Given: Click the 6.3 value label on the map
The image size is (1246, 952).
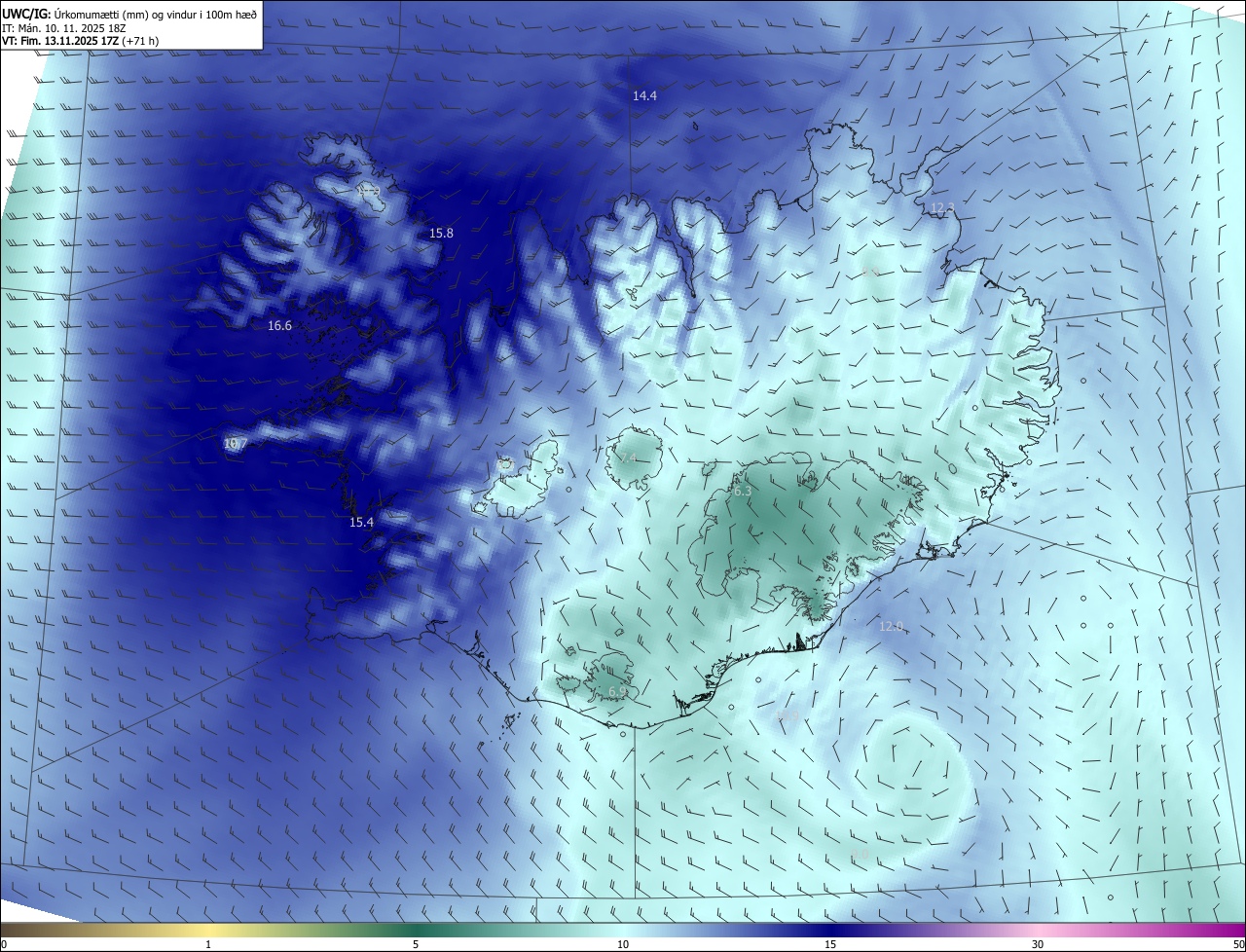Looking at the screenshot, I should coord(742,492).
